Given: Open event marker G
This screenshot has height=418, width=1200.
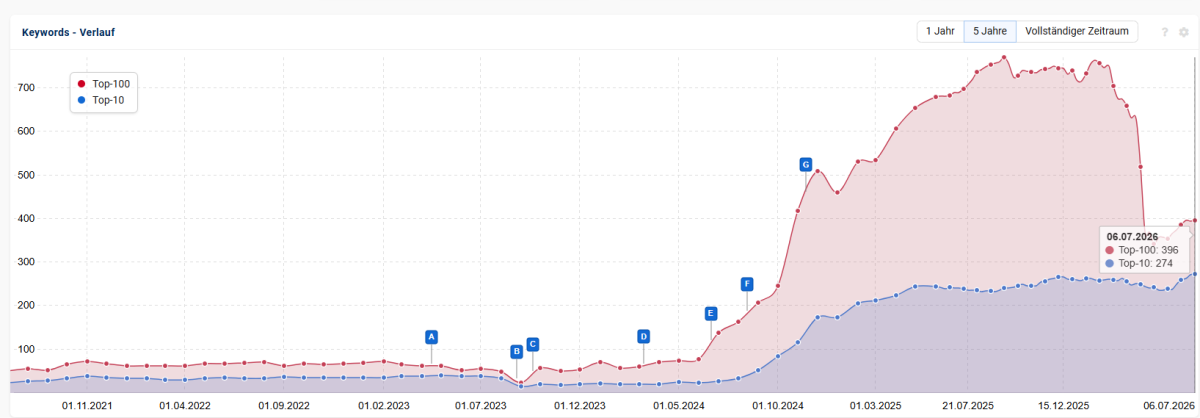Looking at the screenshot, I should [805, 164].
